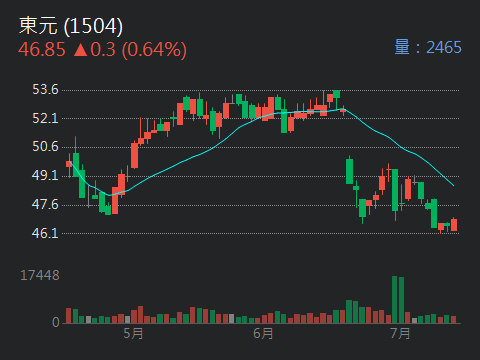Click the first candlestick at chart start
480x360 pixels.
(x=69, y=164)
